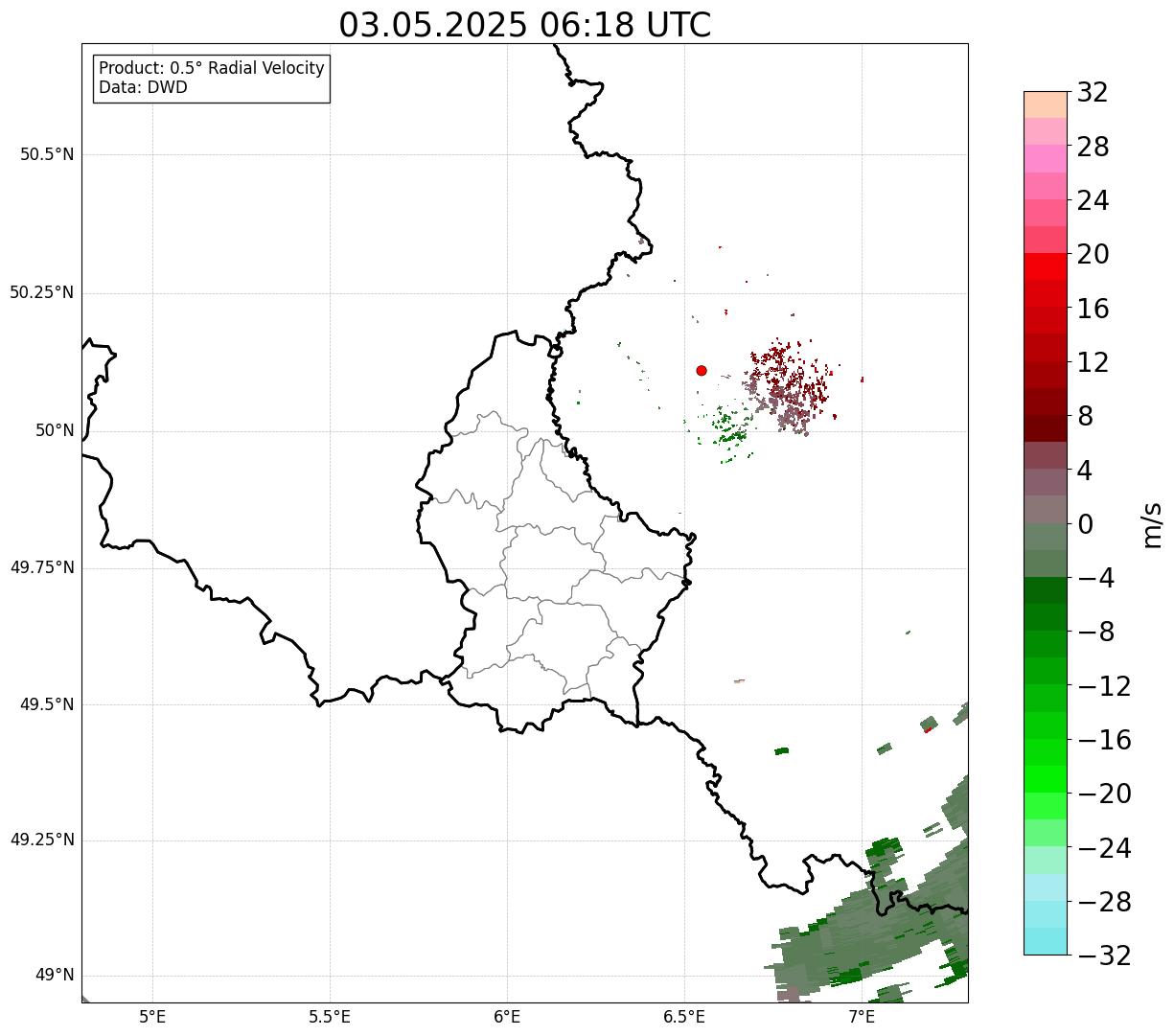The height and width of the screenshot is (1036, 1174).
Task: Click the colorbar 24 tick label
Action: coord(1093,201)
